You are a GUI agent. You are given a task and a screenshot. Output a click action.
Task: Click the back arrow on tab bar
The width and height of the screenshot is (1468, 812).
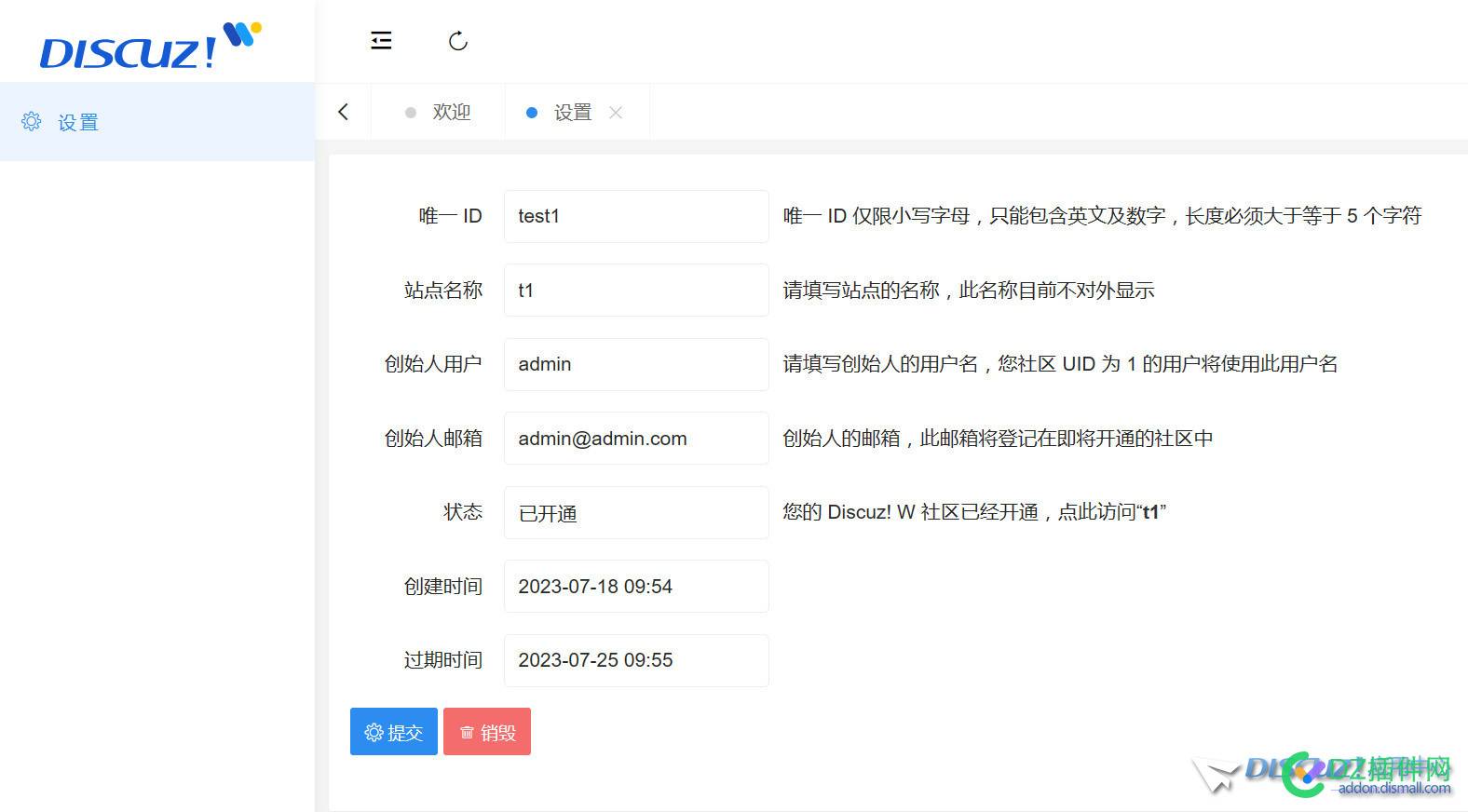click(343, 112)
